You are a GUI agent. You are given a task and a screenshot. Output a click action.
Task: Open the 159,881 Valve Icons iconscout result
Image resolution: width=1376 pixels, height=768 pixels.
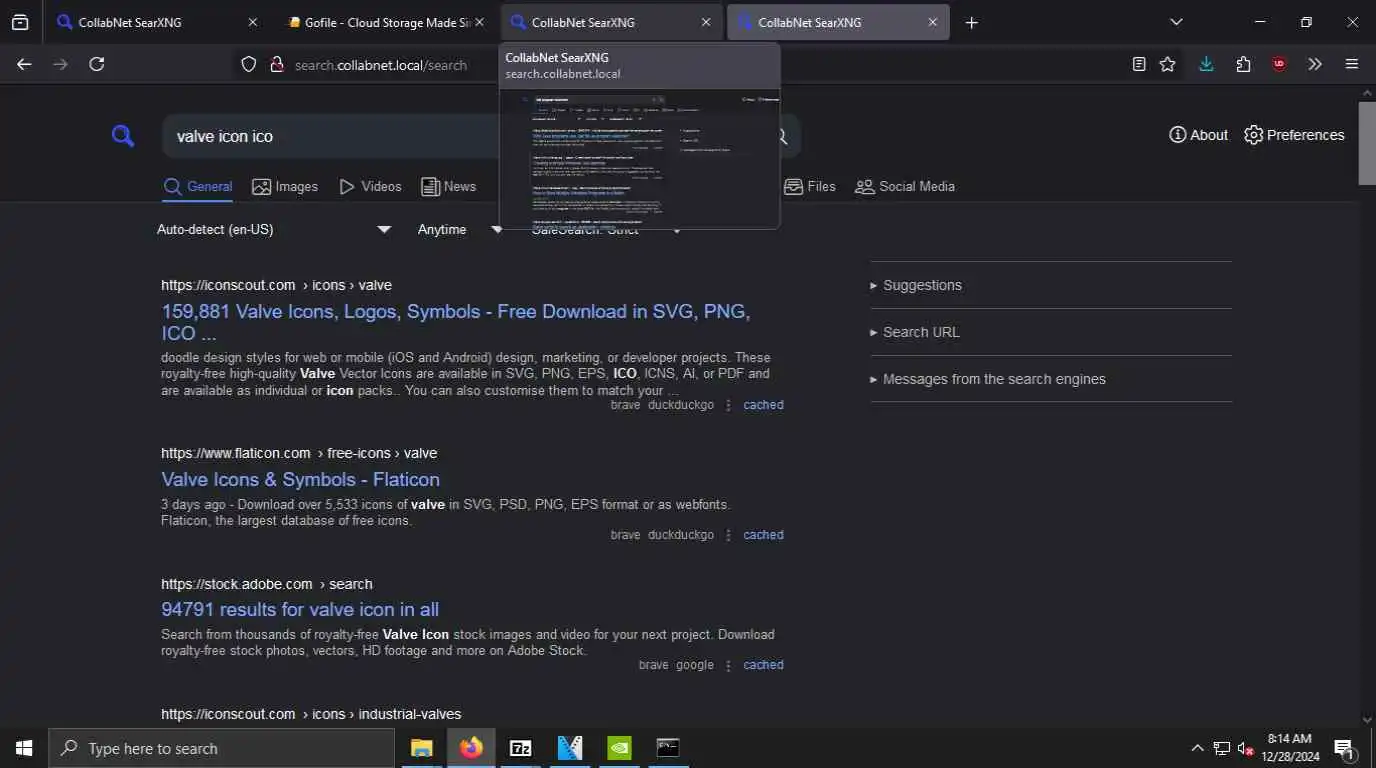(456, 322)
